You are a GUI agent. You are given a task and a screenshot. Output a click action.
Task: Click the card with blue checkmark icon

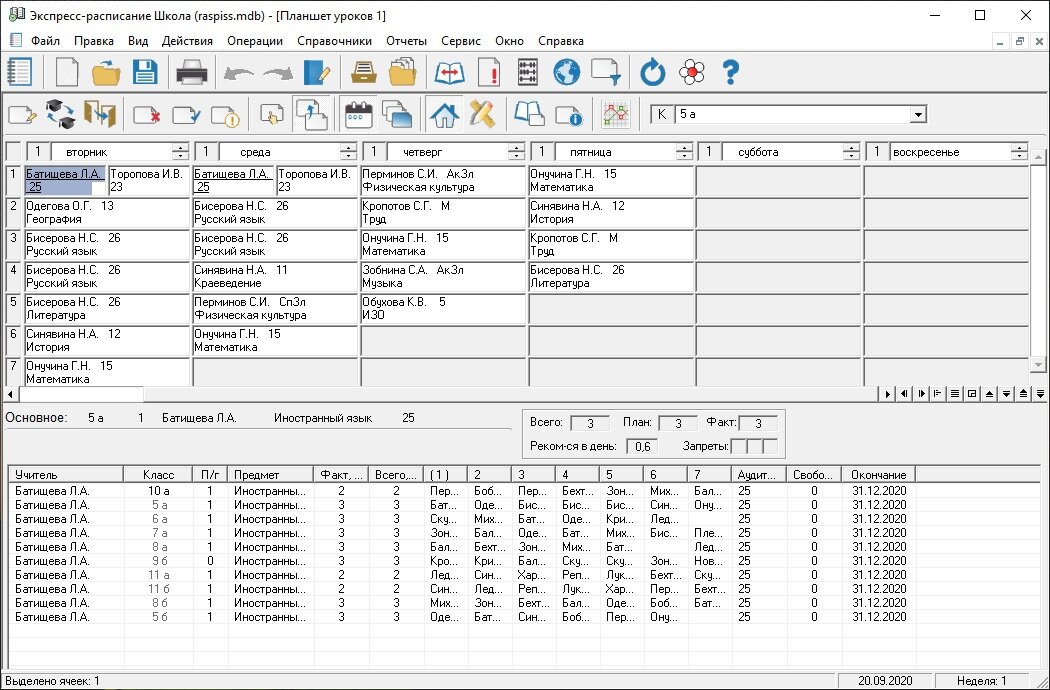point(186,115)
